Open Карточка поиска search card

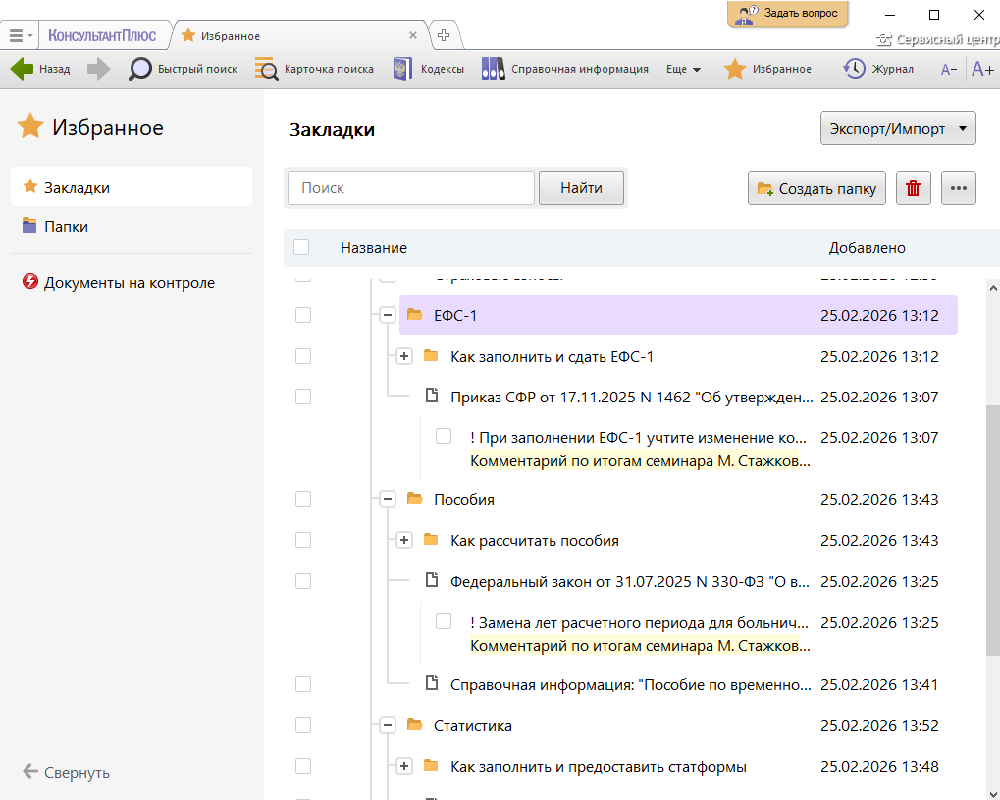(314, 69)
